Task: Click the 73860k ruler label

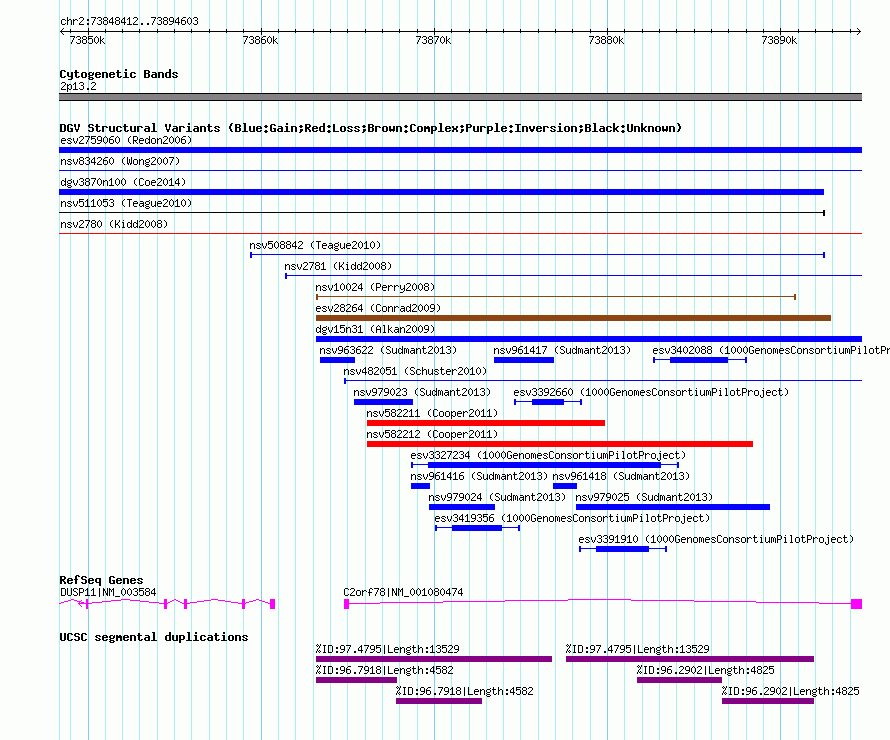Action: (x=260, y=40)
